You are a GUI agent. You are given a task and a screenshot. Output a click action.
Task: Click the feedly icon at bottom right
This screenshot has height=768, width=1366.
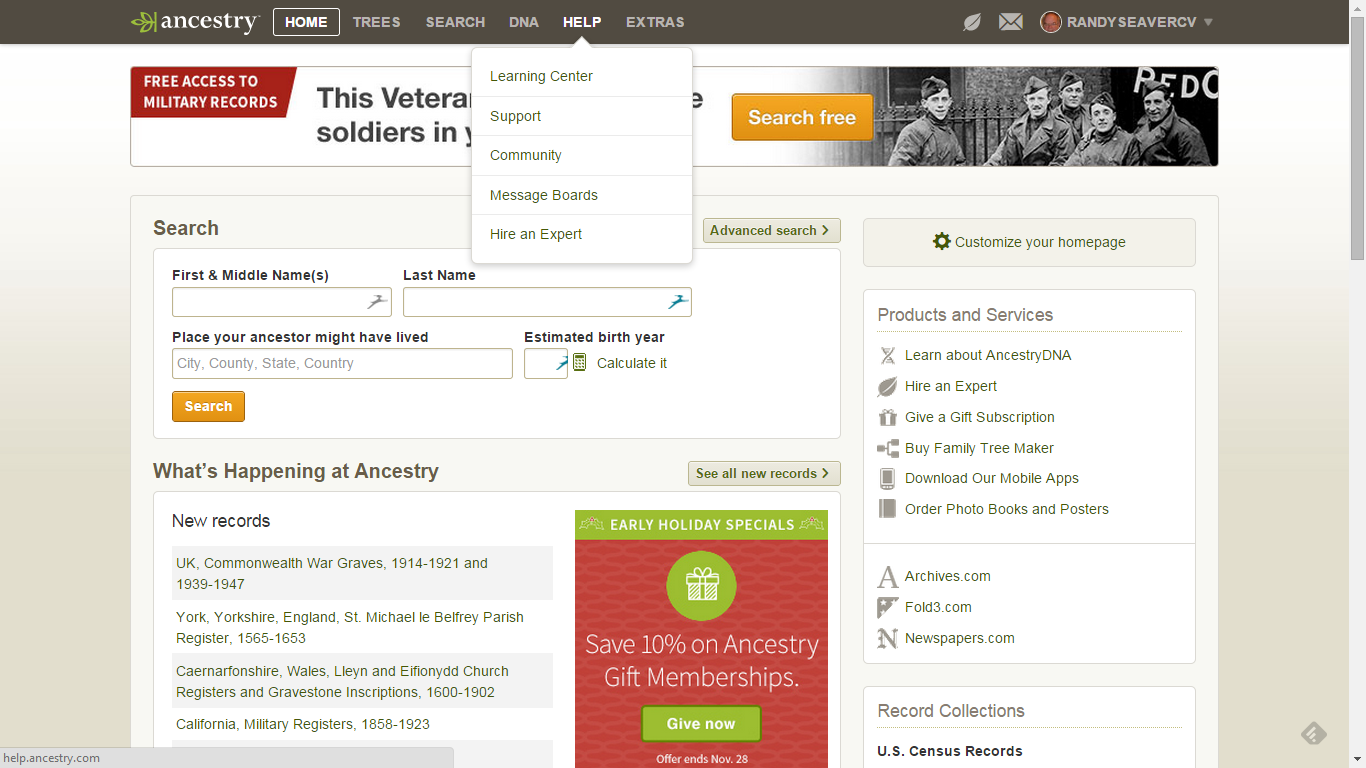(1314, 734)
